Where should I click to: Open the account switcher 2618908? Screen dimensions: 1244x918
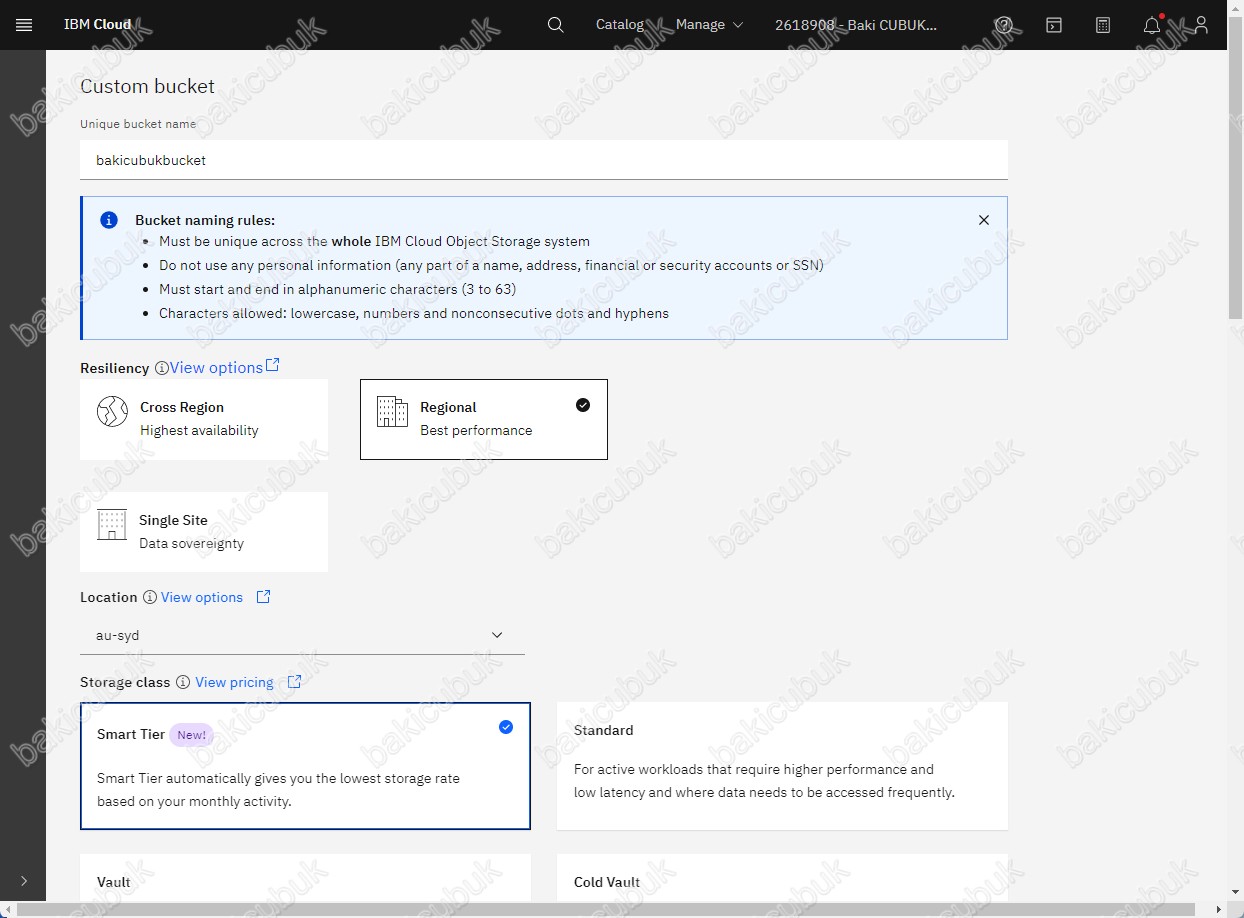(856, 25)
